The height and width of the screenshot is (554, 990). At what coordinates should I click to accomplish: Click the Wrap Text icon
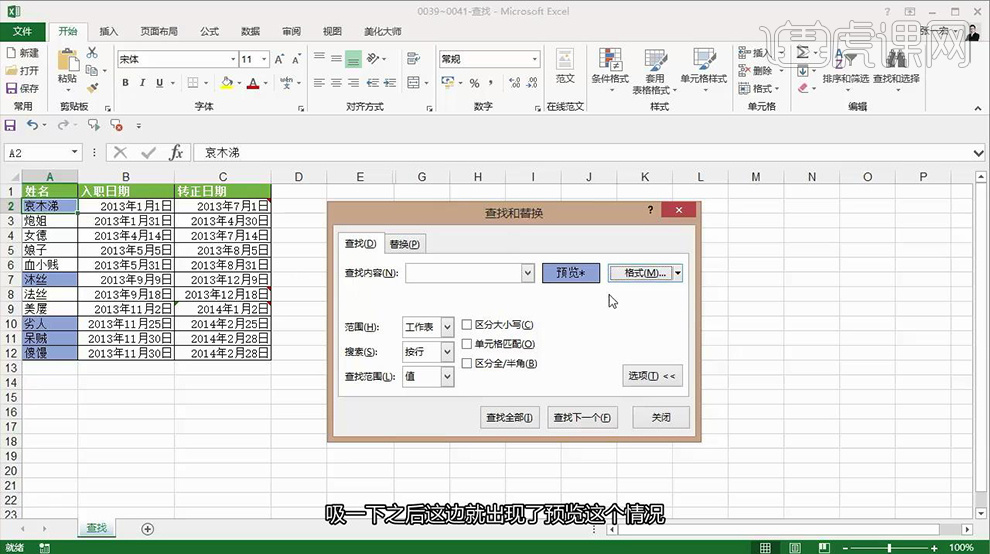tap(414, 59)
